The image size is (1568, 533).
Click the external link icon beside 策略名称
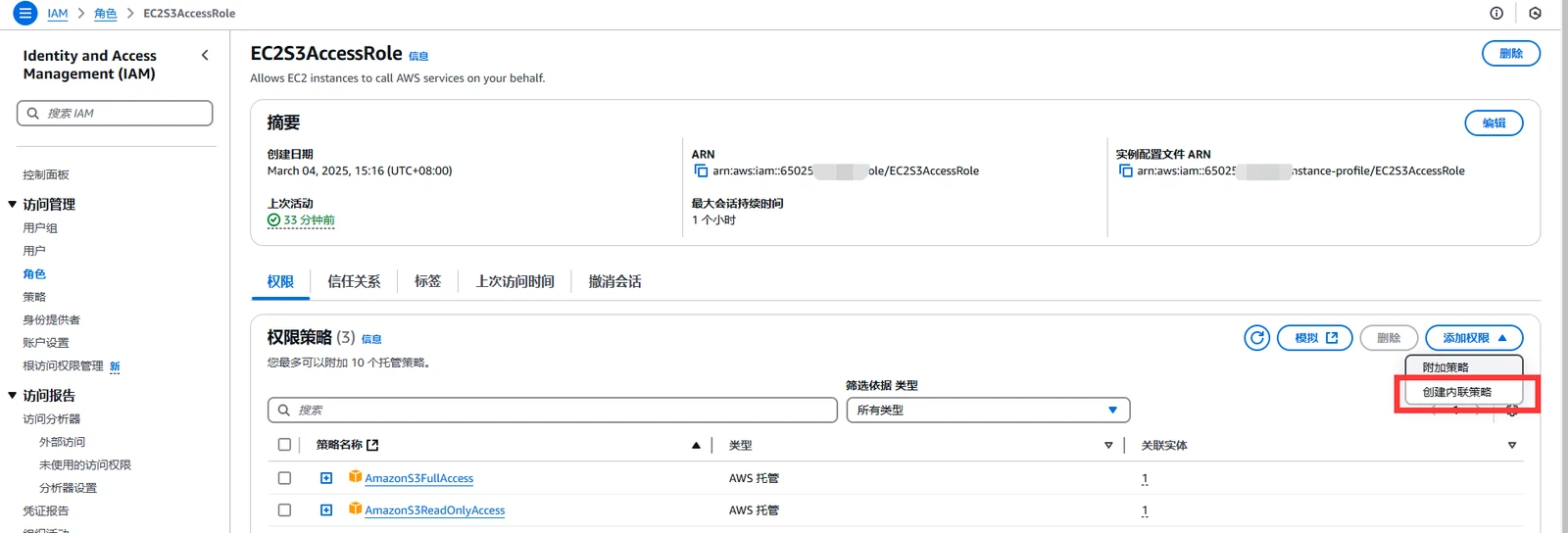[x=372, y=445]
